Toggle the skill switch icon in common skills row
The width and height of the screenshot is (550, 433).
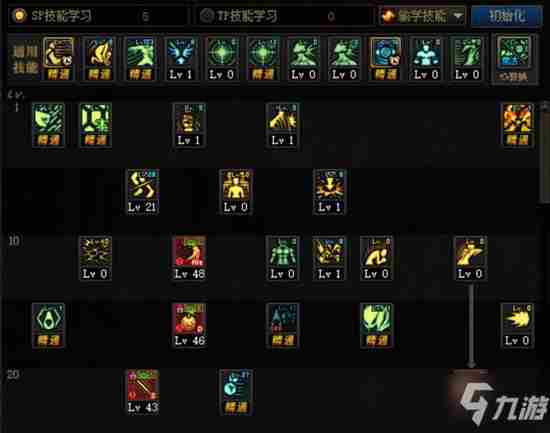pos(514,60)
